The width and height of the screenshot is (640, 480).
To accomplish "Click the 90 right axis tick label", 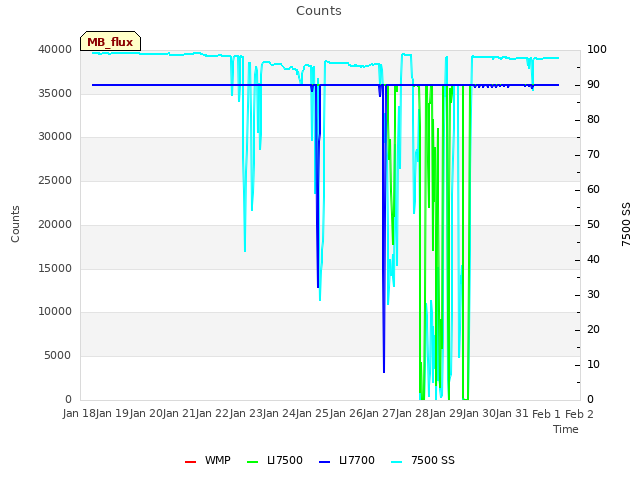I will coord(593,84).
